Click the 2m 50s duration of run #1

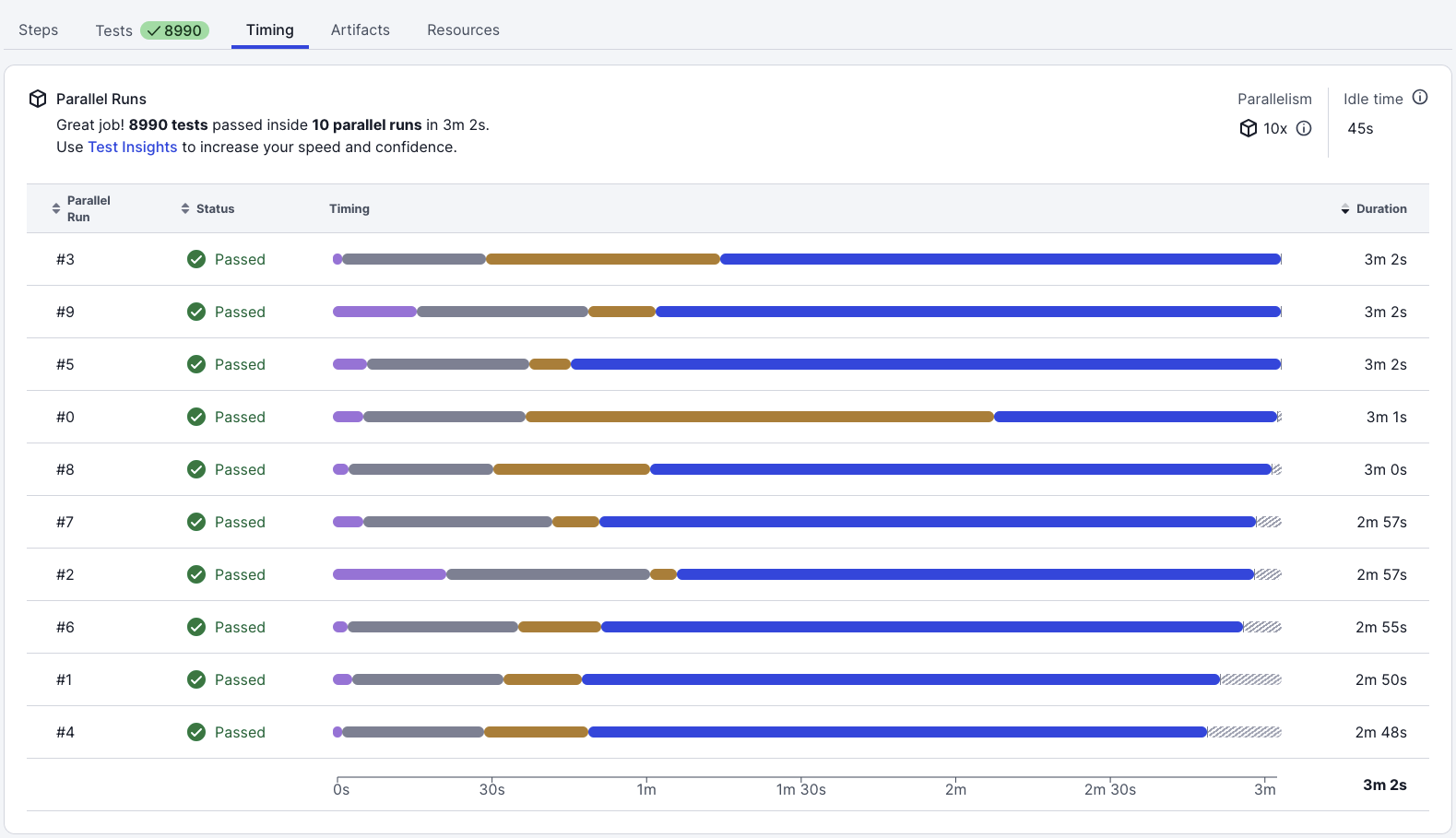coord(1381,679)
